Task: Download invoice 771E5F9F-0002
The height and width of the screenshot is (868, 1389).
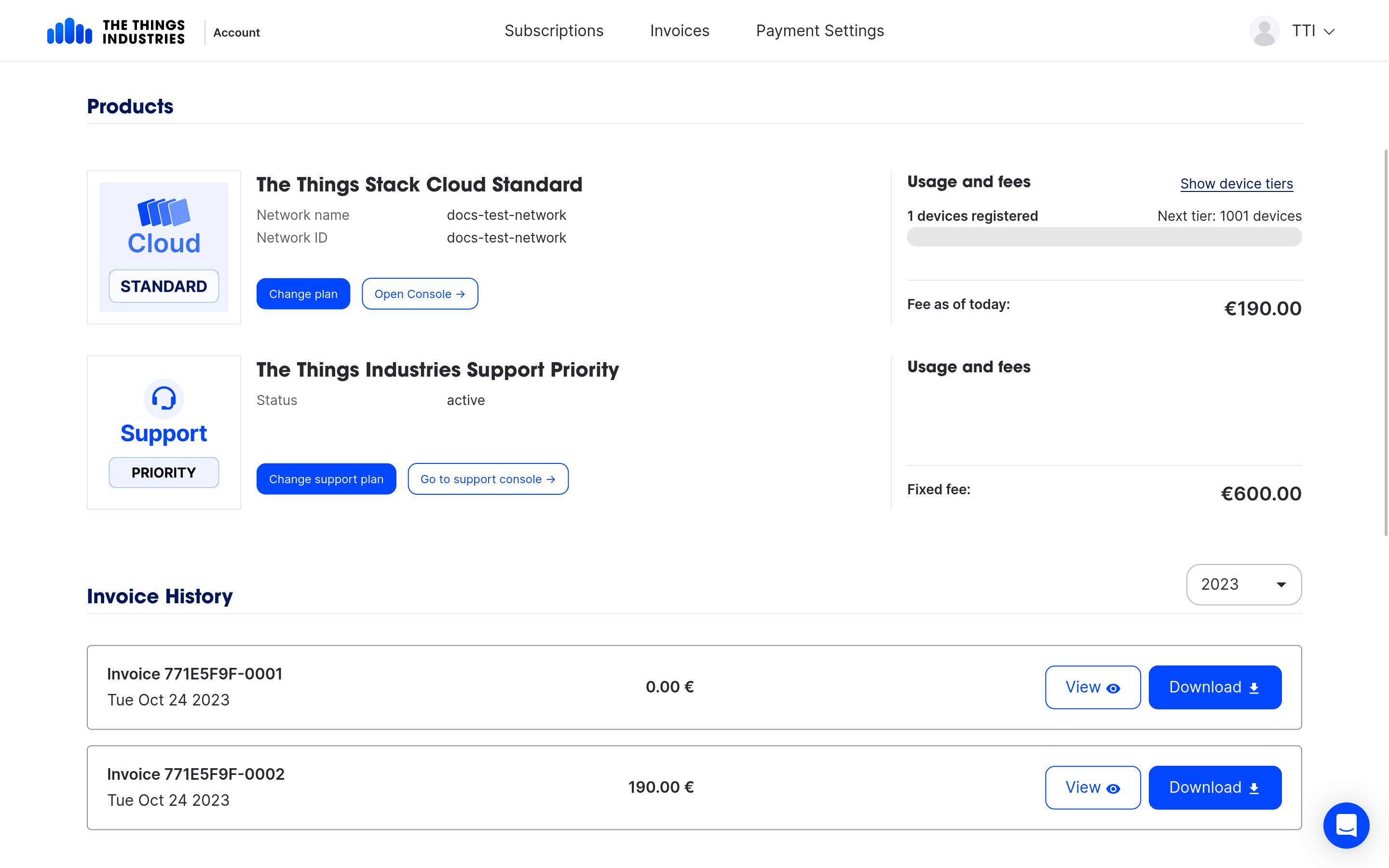Action: point(1214,787)
